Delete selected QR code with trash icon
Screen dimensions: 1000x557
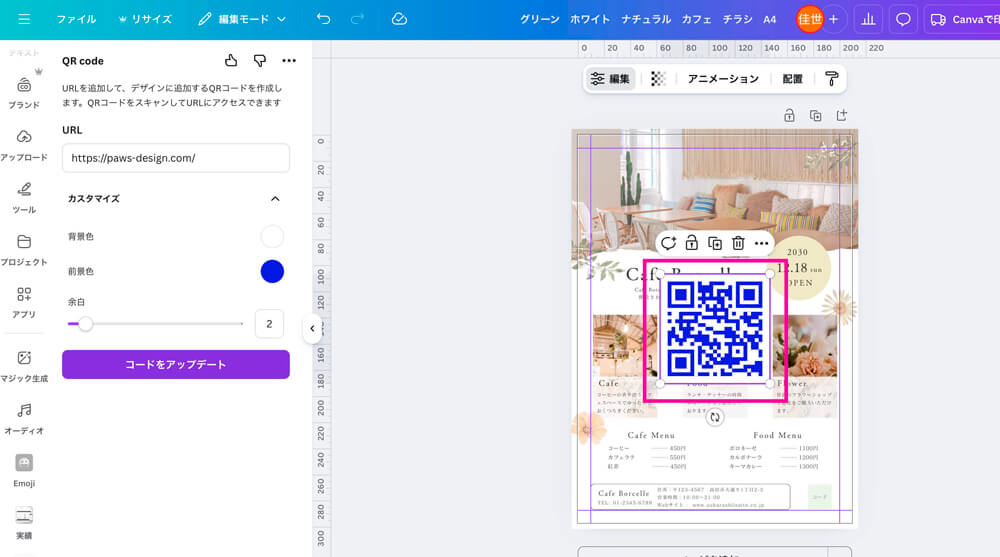pyautogui.click(x=738, y=243)
